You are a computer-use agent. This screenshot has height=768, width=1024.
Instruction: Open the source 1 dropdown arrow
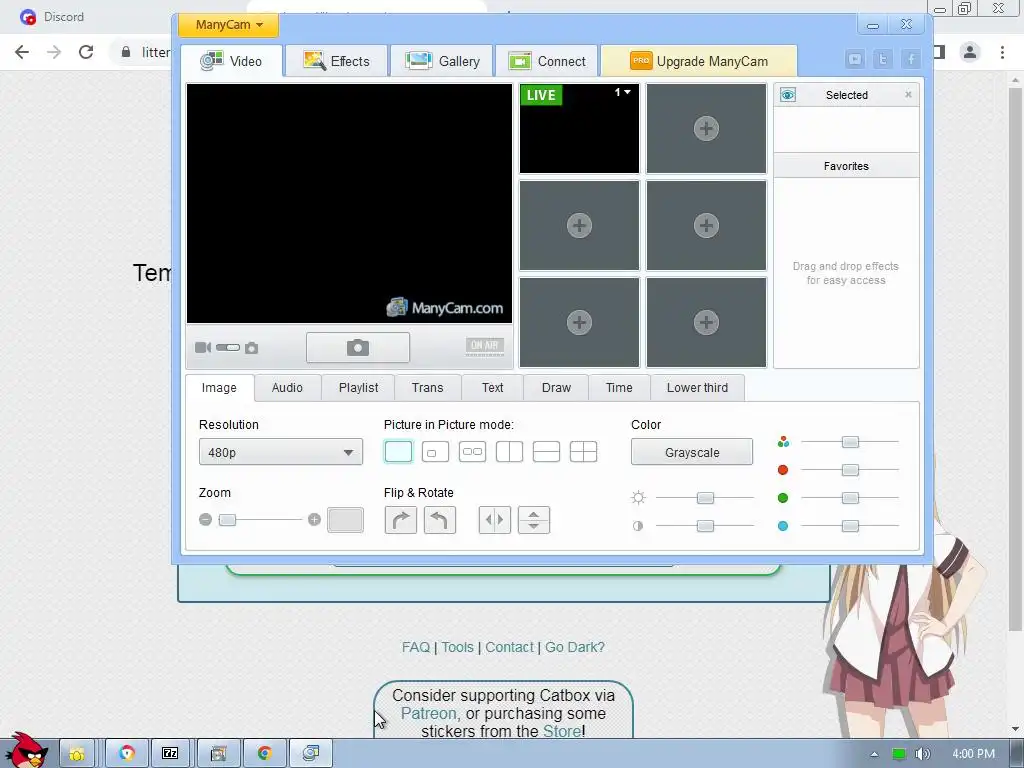pos(627,92)
